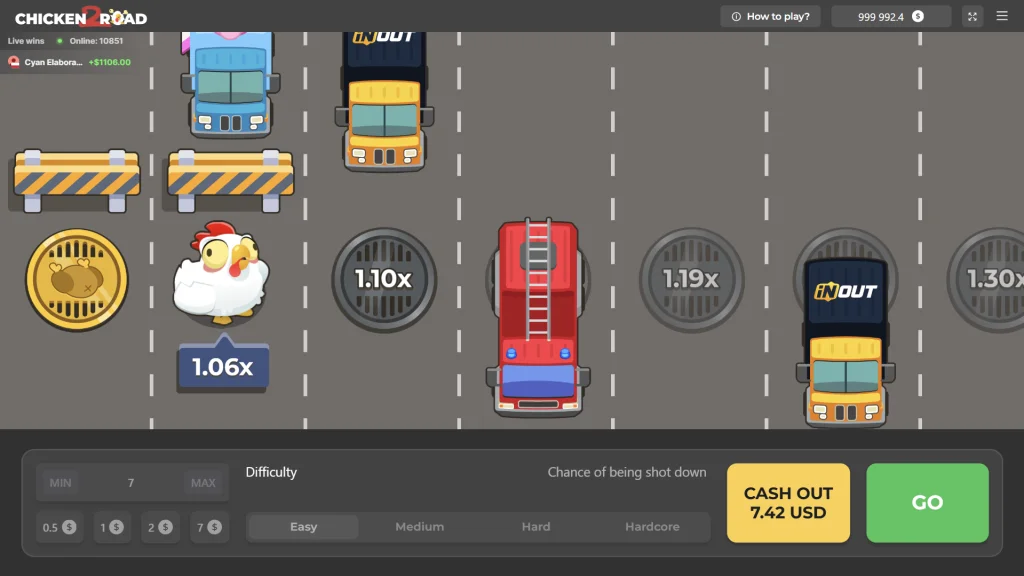Open How to play? help
The height and width of the screenshot is (576, 1024).
coord(771,16)
